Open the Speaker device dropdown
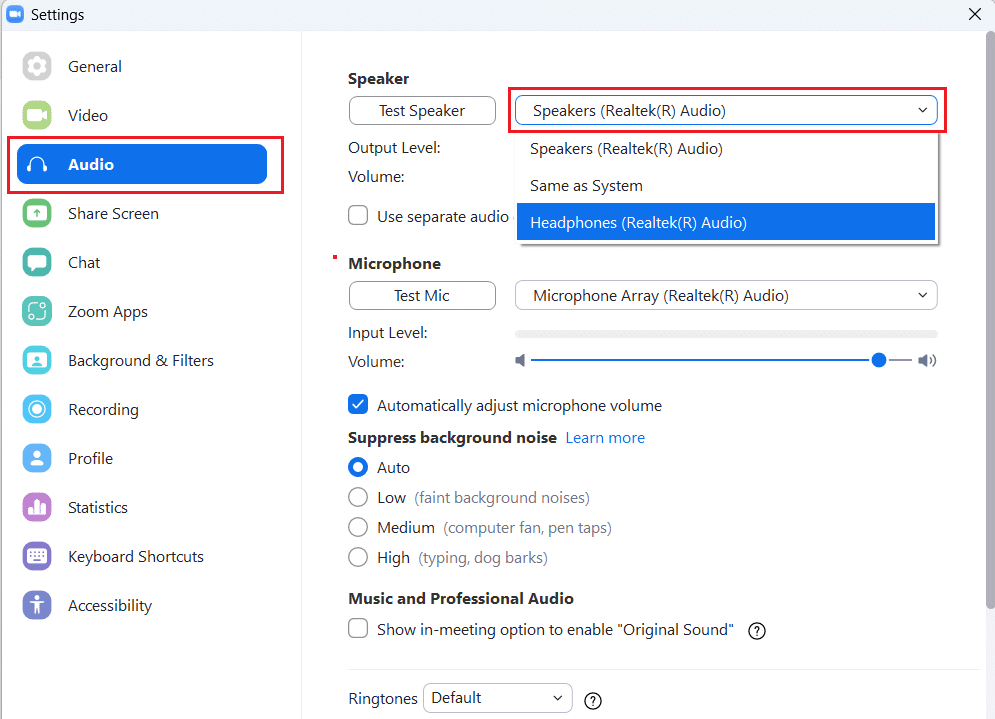 (x=726, y=110)
